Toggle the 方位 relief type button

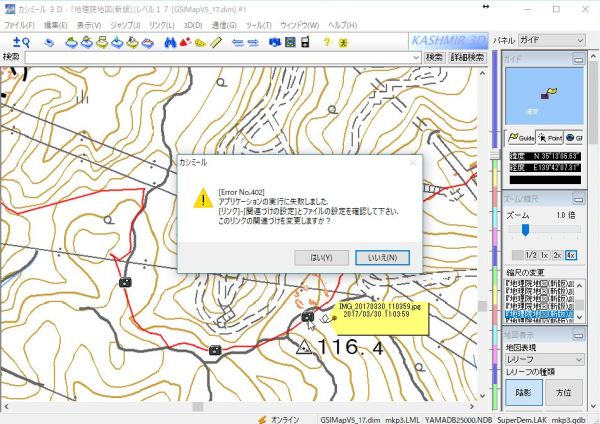pos(564,392)
